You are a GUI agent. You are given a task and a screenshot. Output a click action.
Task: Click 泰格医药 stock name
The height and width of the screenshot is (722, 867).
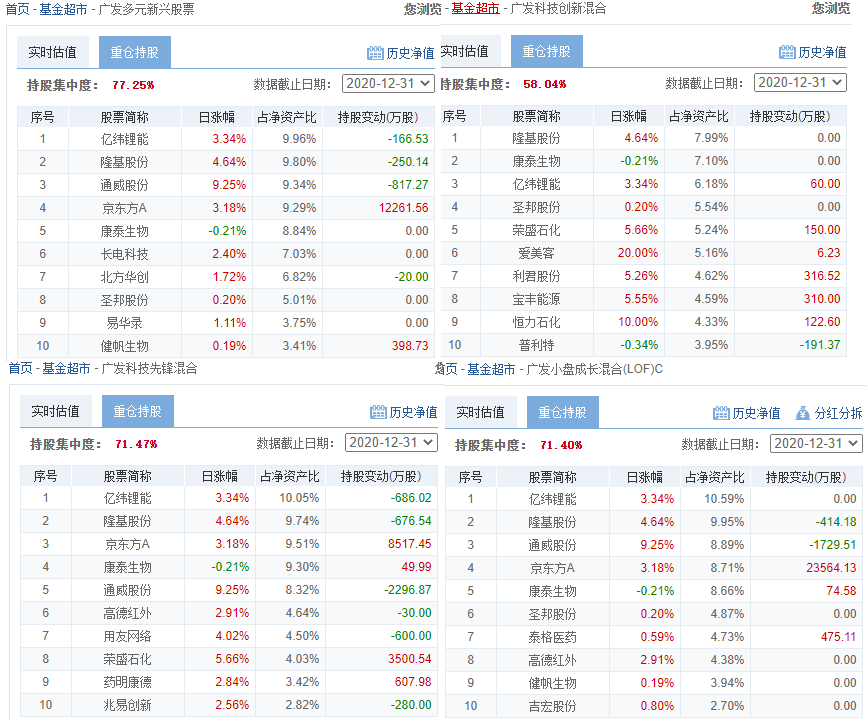click(552, 637)
